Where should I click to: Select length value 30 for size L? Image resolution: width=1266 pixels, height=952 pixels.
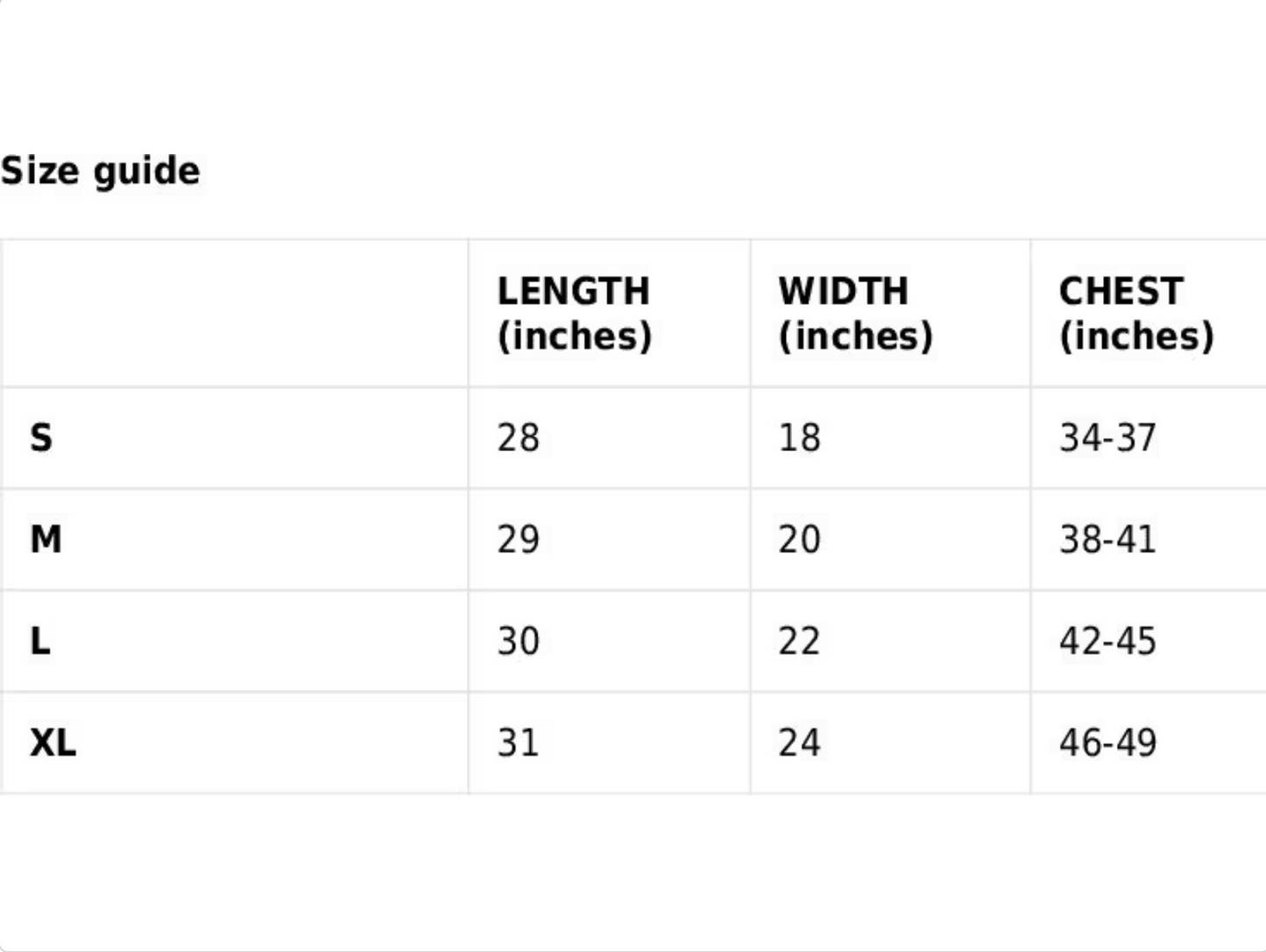coord(518,641)
